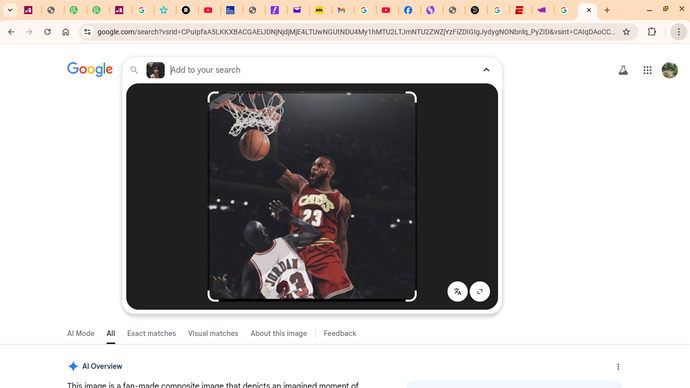
Task: Click the AI Overview heading
Action: tap(102, 366)
